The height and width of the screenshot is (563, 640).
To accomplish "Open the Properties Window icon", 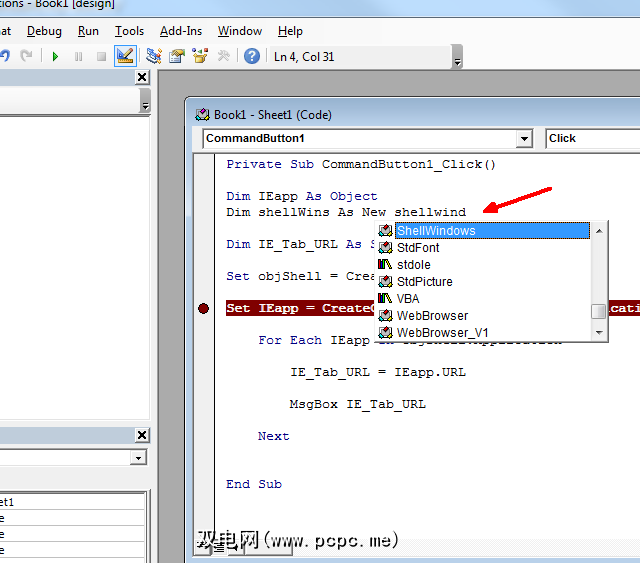I will 177,56.
